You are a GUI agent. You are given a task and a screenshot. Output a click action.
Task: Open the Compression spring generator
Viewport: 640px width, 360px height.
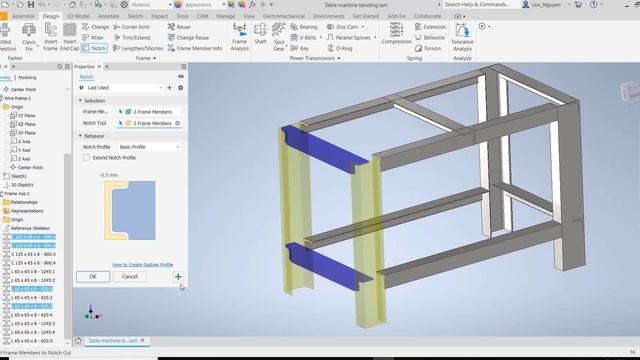pos(396,33)
